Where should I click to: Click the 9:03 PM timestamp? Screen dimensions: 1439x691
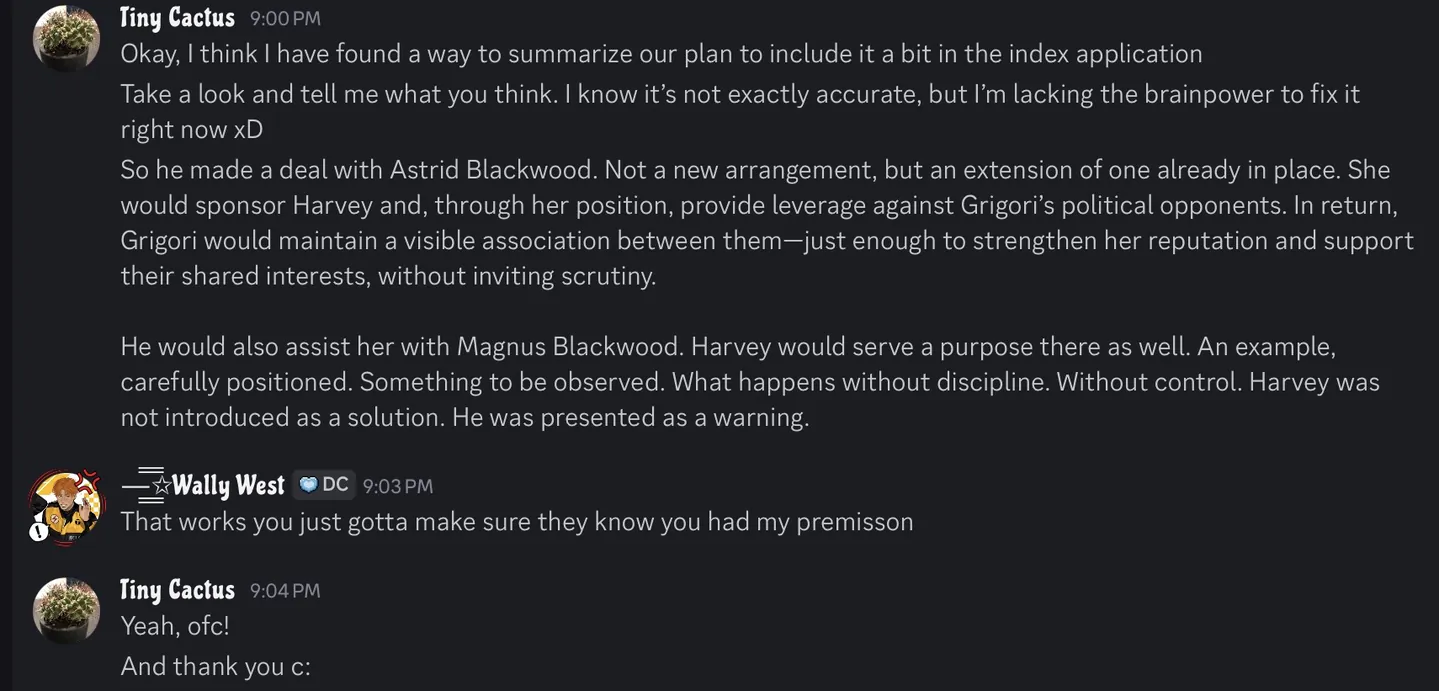pos(397,487)
